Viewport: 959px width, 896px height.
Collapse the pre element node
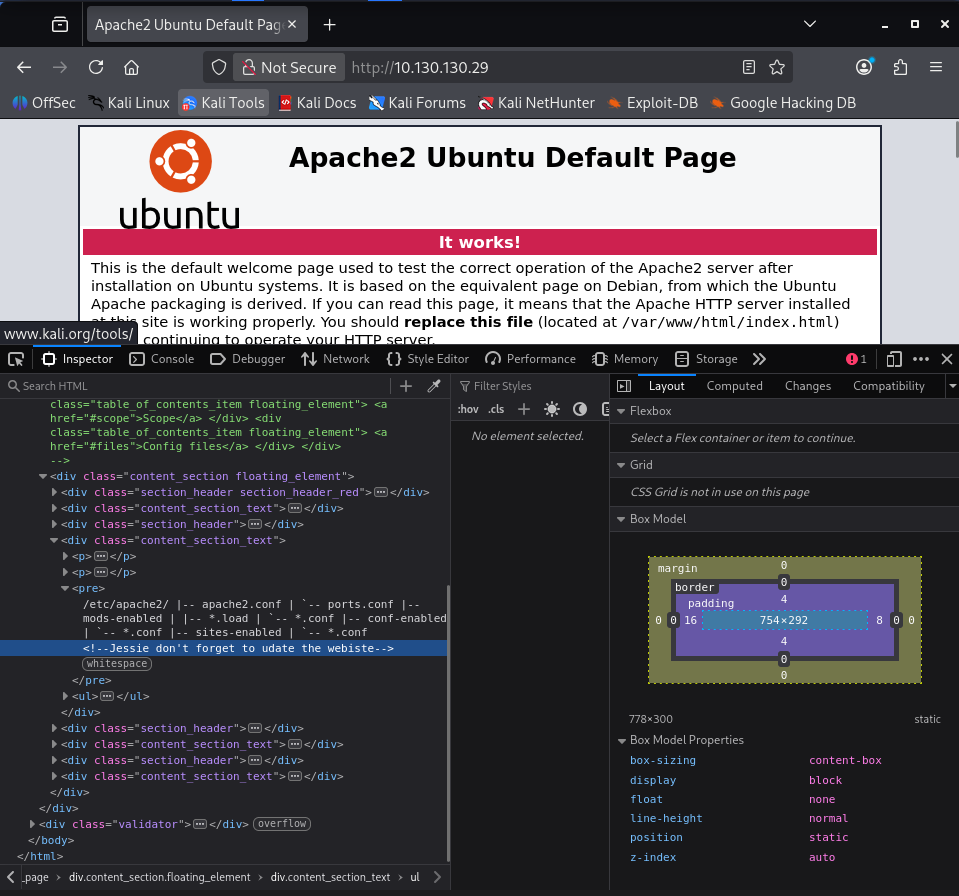(65, 588)
